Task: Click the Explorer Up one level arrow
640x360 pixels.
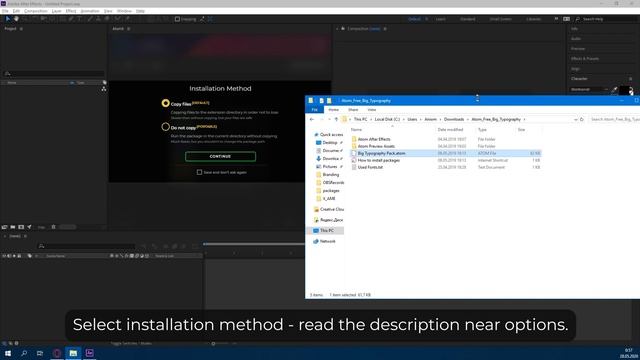Action: (336, 120)
